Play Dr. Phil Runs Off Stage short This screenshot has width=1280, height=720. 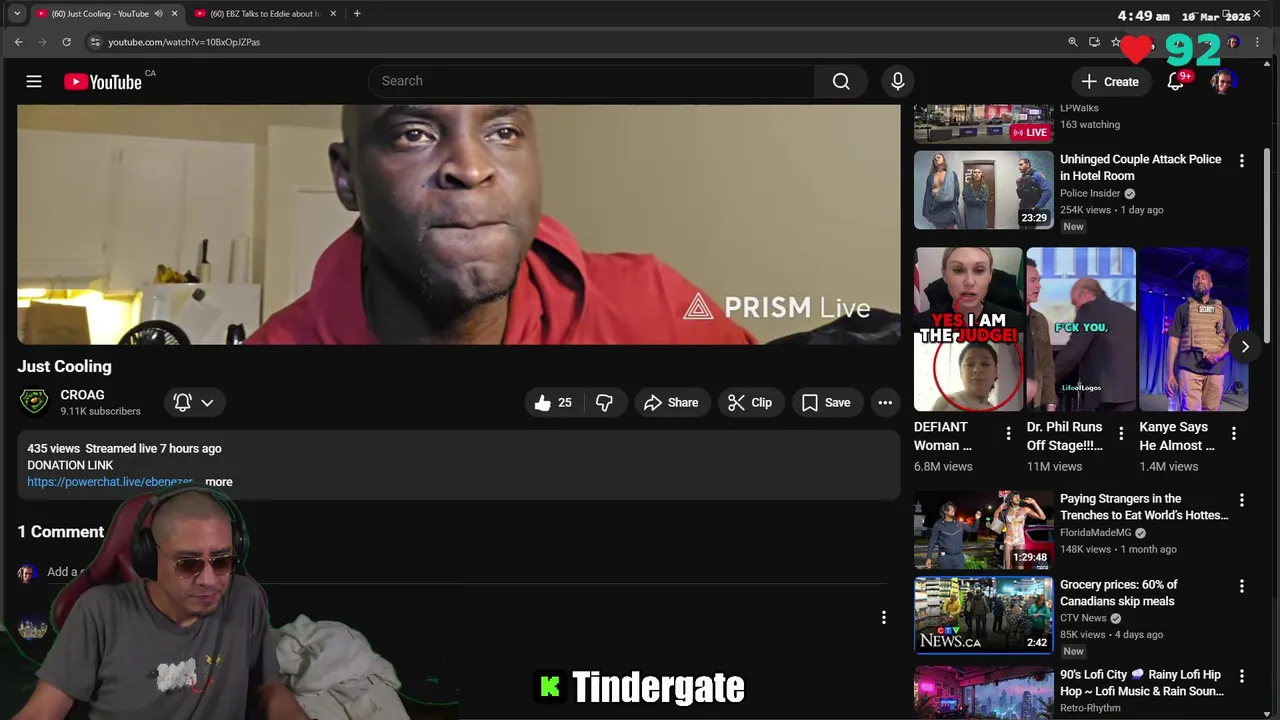pyautogui.click(x=1081, y=329)
